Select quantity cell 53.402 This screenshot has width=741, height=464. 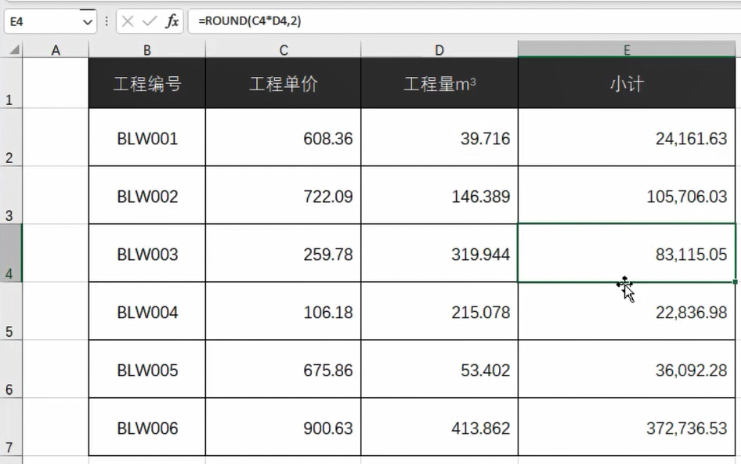(x=439, y=369)
